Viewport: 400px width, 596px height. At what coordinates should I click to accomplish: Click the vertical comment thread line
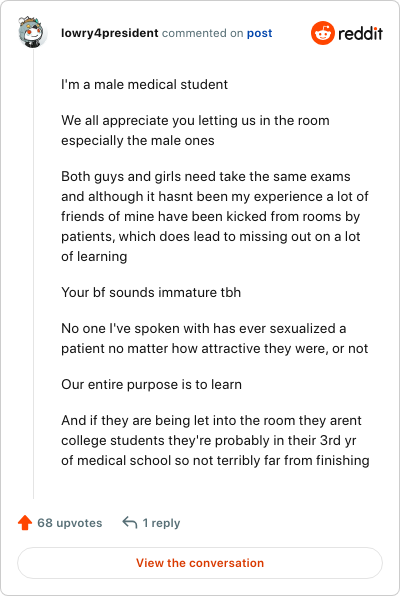click(x=33, y=274)
